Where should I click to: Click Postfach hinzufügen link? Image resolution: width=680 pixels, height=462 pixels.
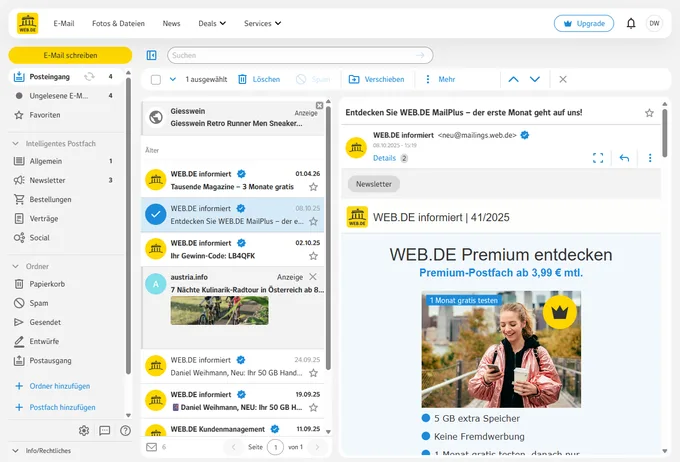click(62, 407)
